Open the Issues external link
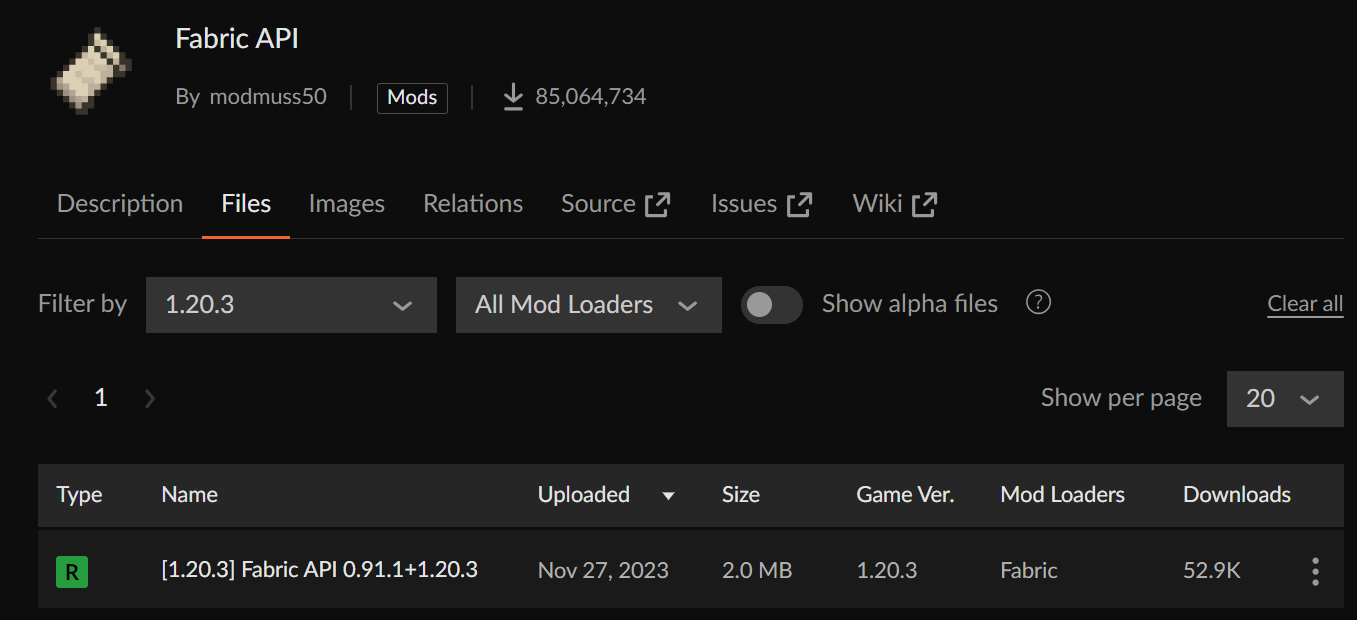Viewport: 1357px width, 620px height. (x=761, y=204)
